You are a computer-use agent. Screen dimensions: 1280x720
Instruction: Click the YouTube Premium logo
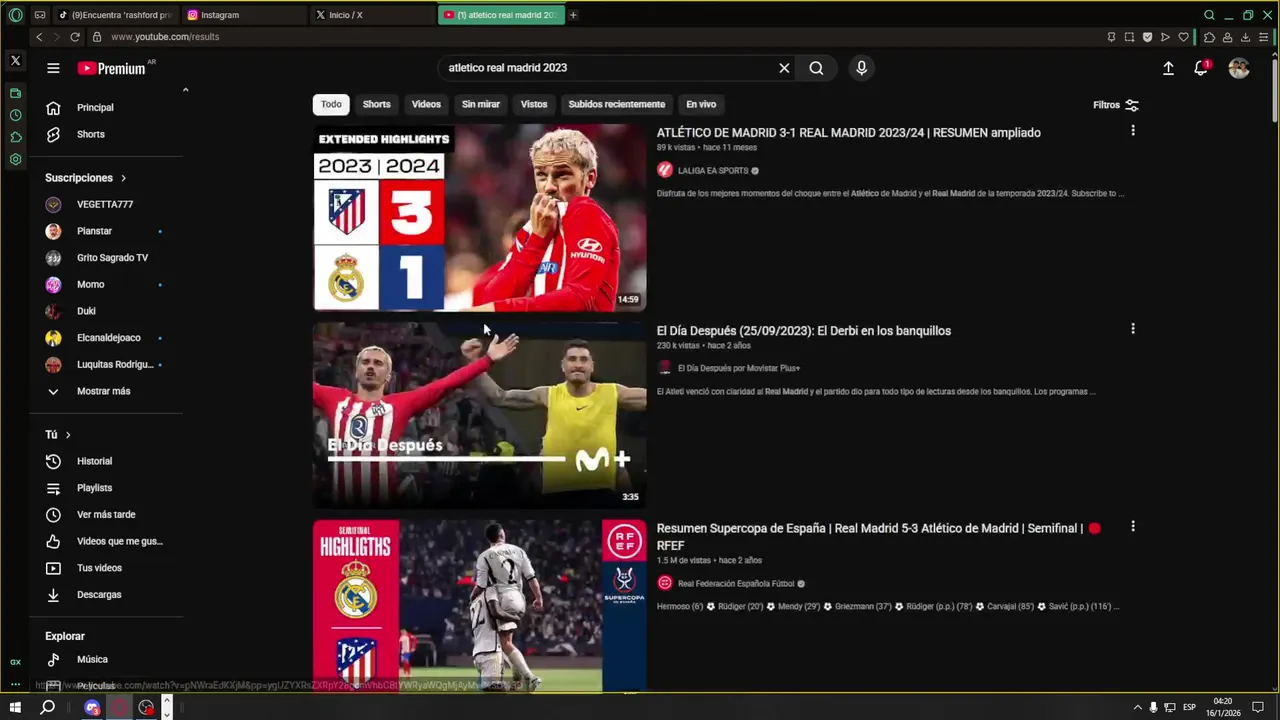pyautogui.click(x=112, y=68)
